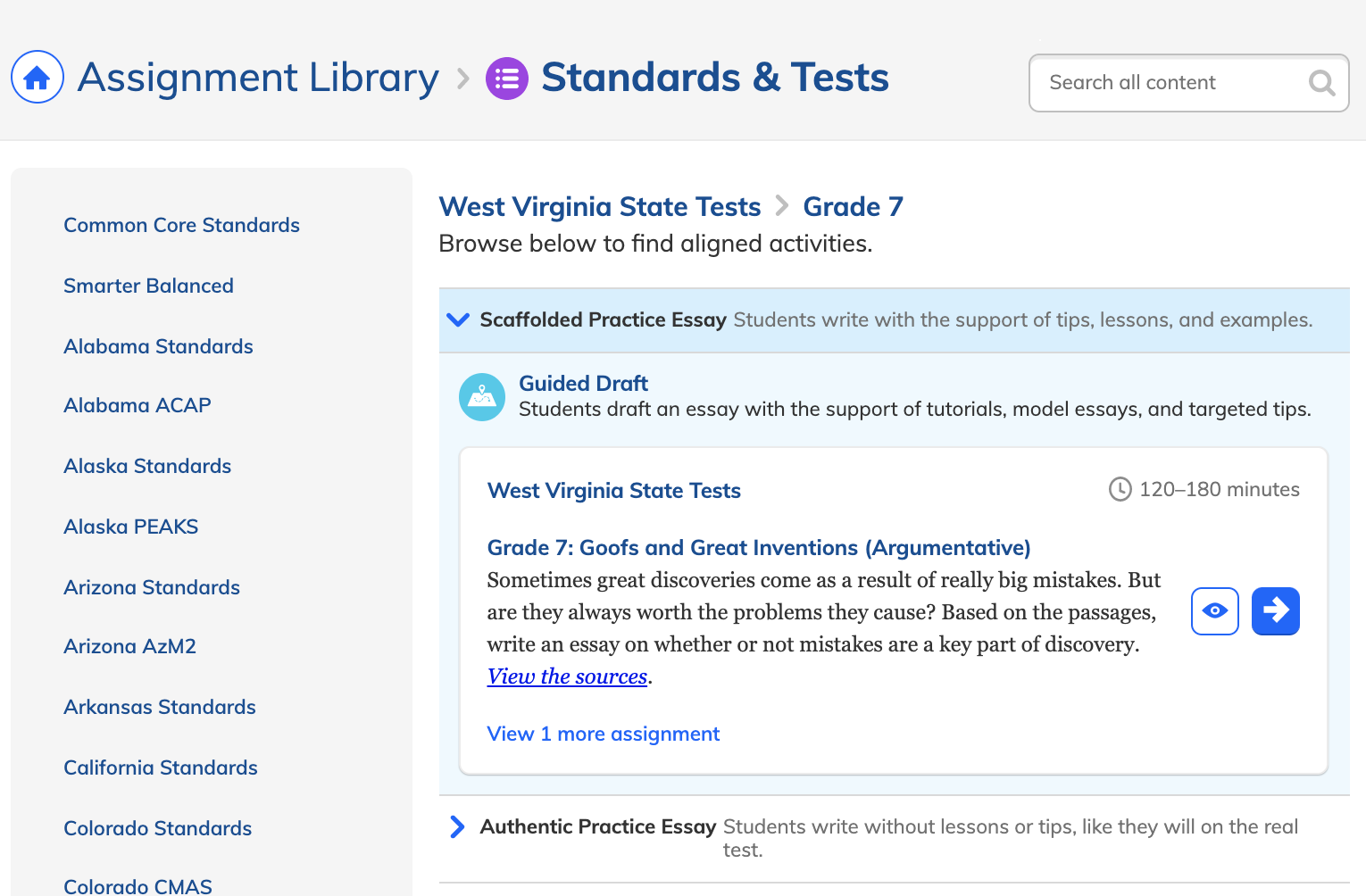The image size is (1366, 896).
Task: Open the View the sources link
Action: coord(568,676)
